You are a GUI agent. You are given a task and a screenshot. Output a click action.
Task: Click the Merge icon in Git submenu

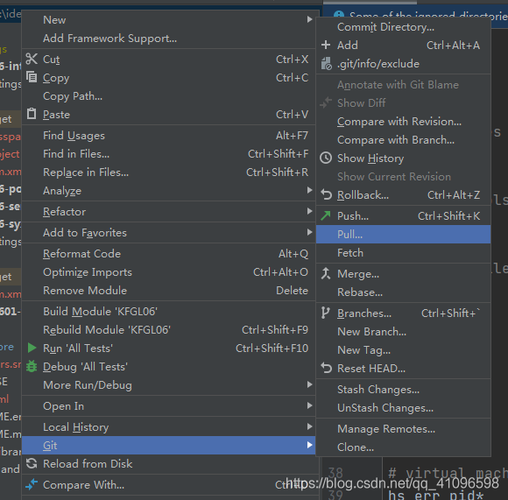[x=326, y=274]
